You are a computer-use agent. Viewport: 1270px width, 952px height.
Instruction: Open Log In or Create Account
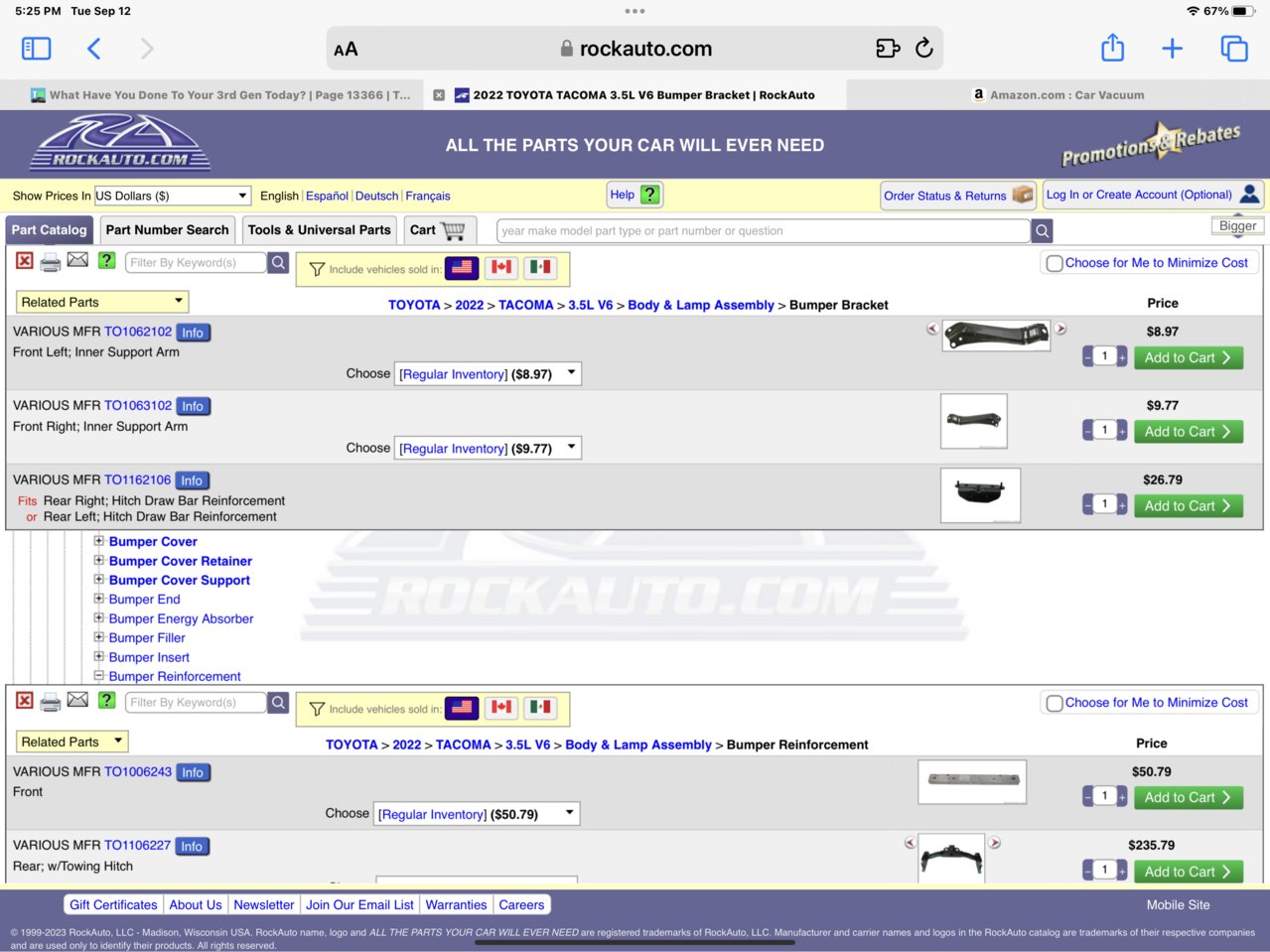tap(1152, 195)
